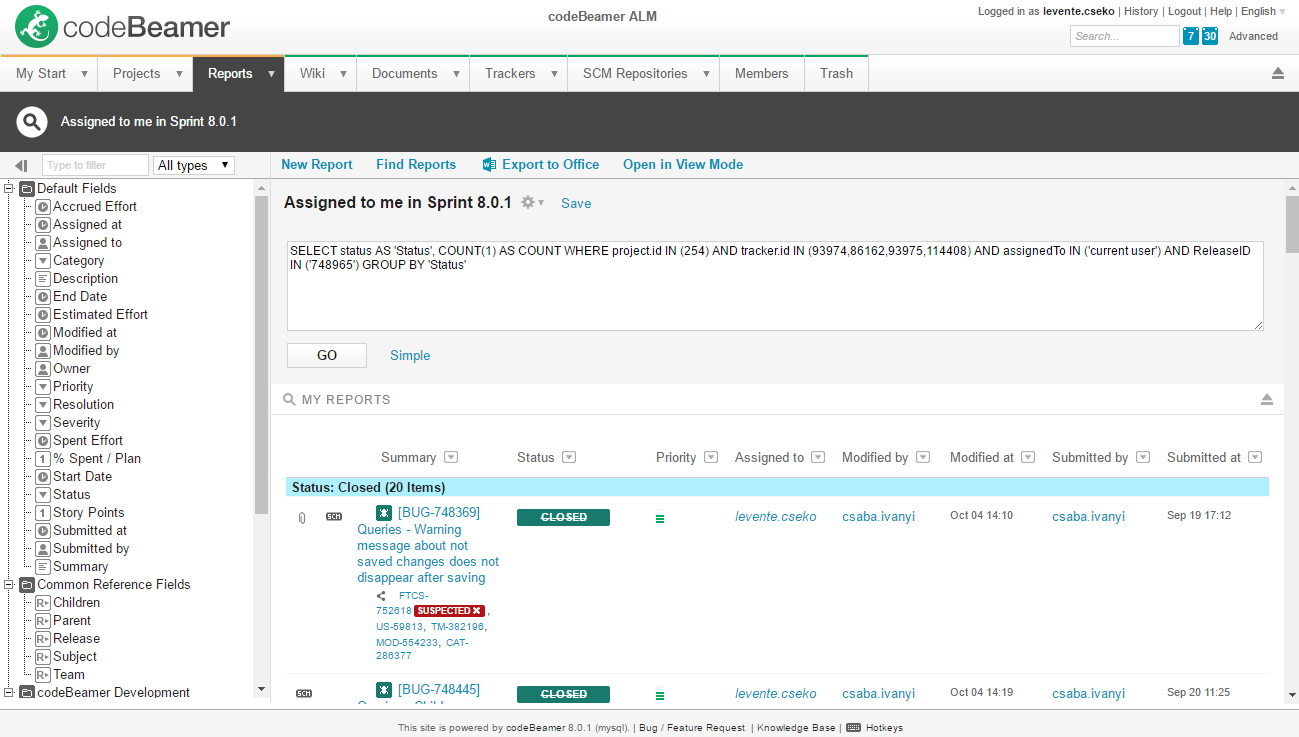This screenshot has height=737, width=1299.
Task: Open the Trackers tab dropdown arrow
Action: [555, 74]
